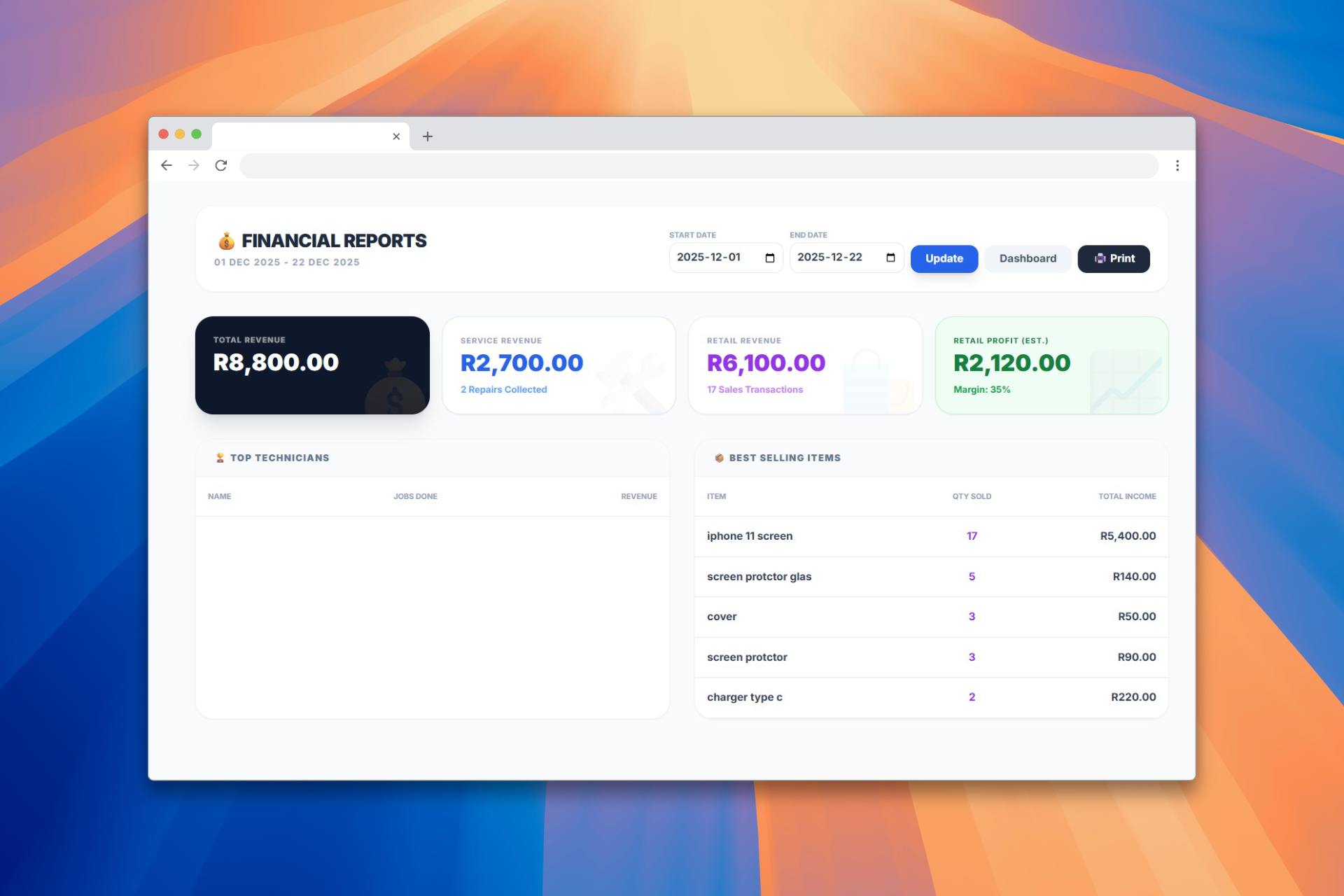Open the End Date calendar picker icon
Screen dimensions: 1344x896
click(890, 258)
